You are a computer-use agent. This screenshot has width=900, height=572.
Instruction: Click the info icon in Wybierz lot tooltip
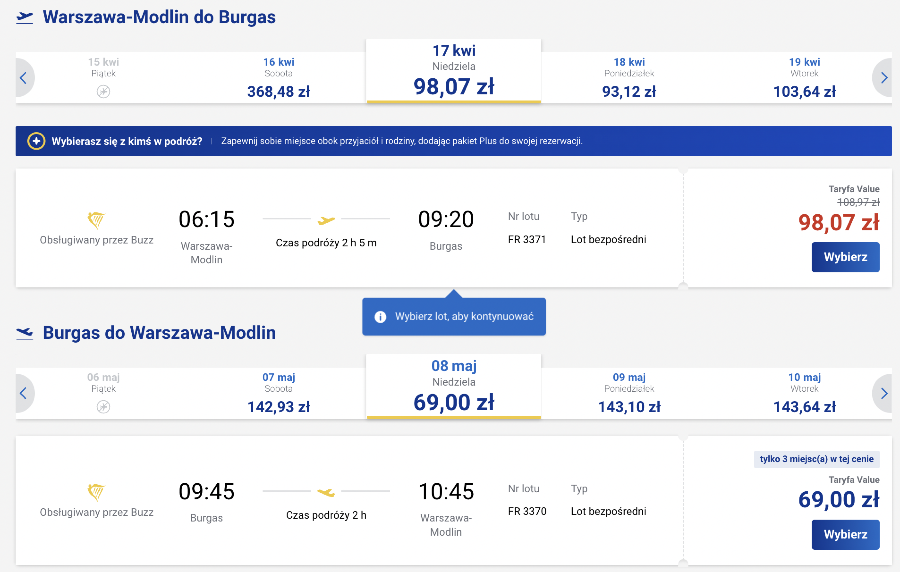pos(380,317)
